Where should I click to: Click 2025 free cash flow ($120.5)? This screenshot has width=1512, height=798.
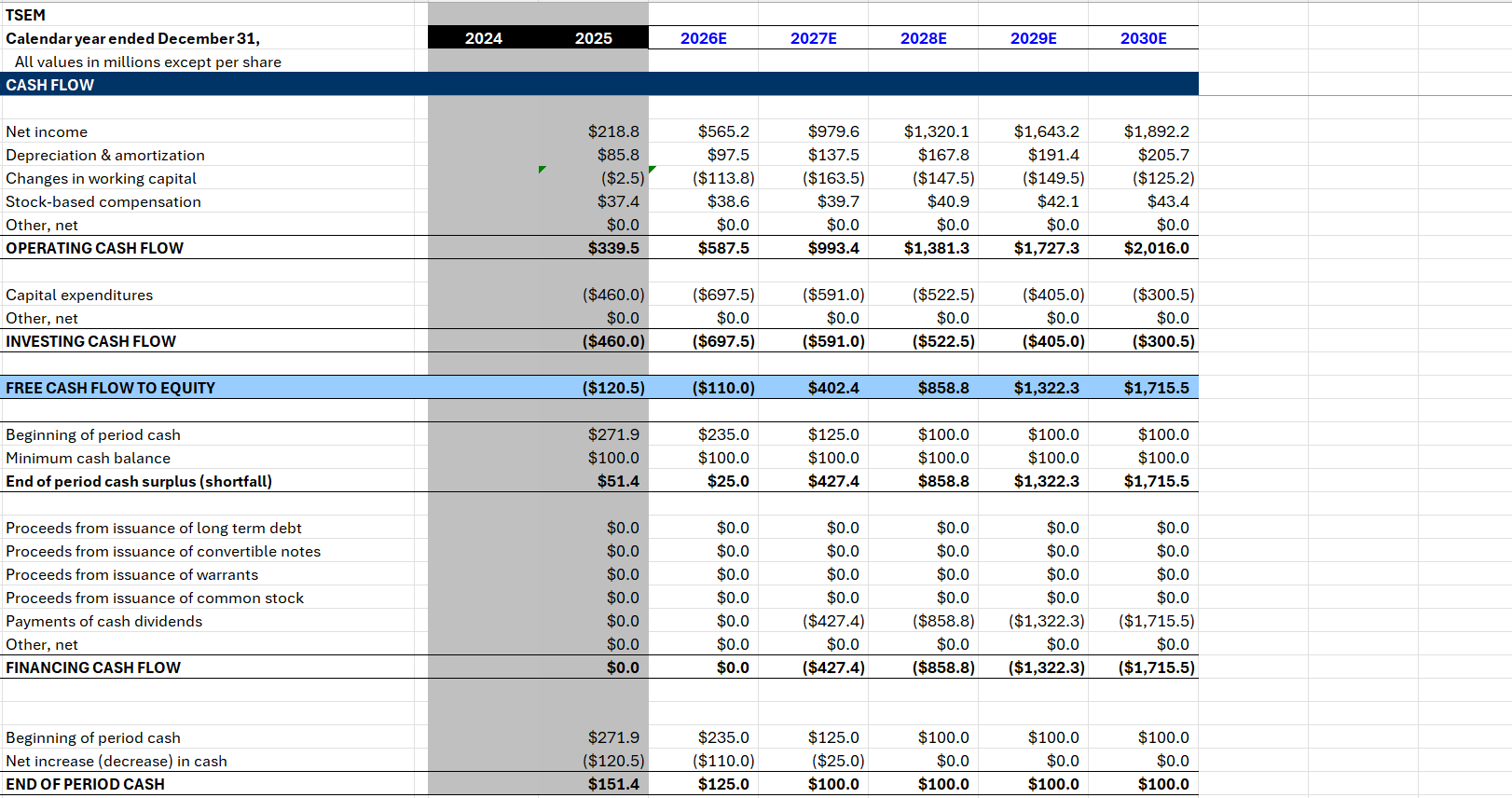click(613, 388)
